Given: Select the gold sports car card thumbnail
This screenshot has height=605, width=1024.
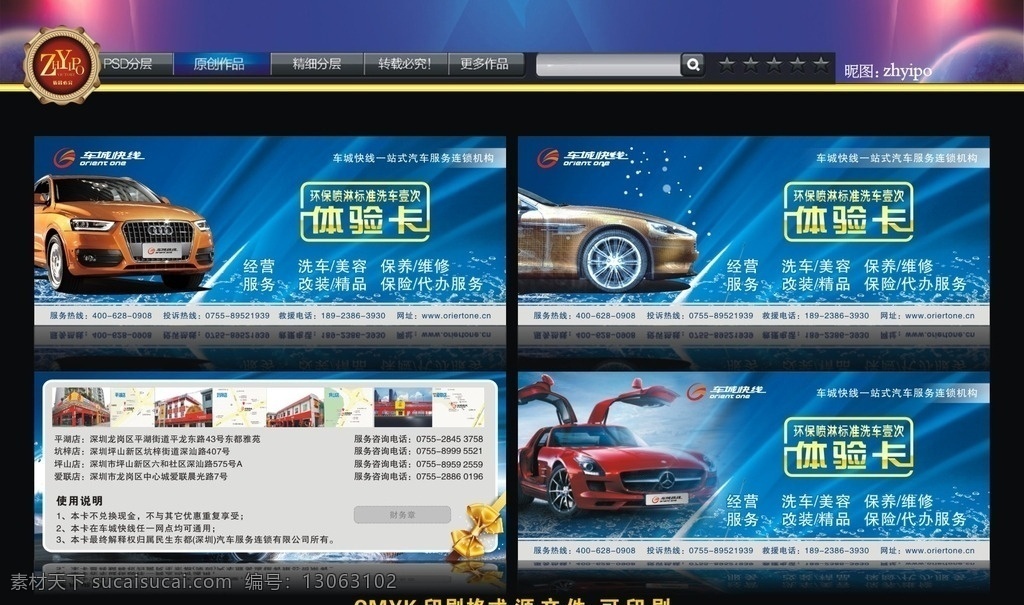Looking at the screenshot, I should click(754, 231).
